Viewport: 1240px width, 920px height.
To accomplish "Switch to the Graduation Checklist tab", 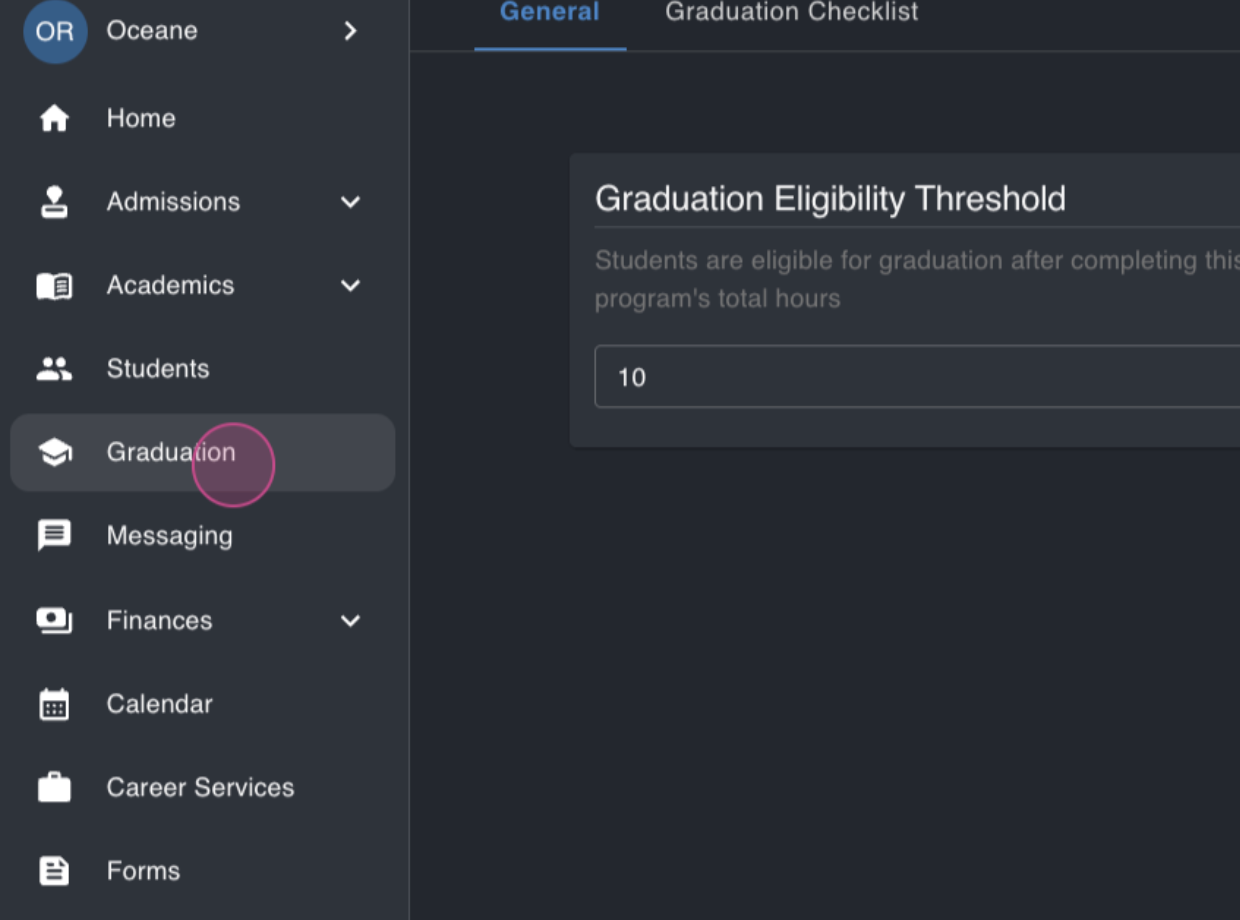I will [792, 13].
